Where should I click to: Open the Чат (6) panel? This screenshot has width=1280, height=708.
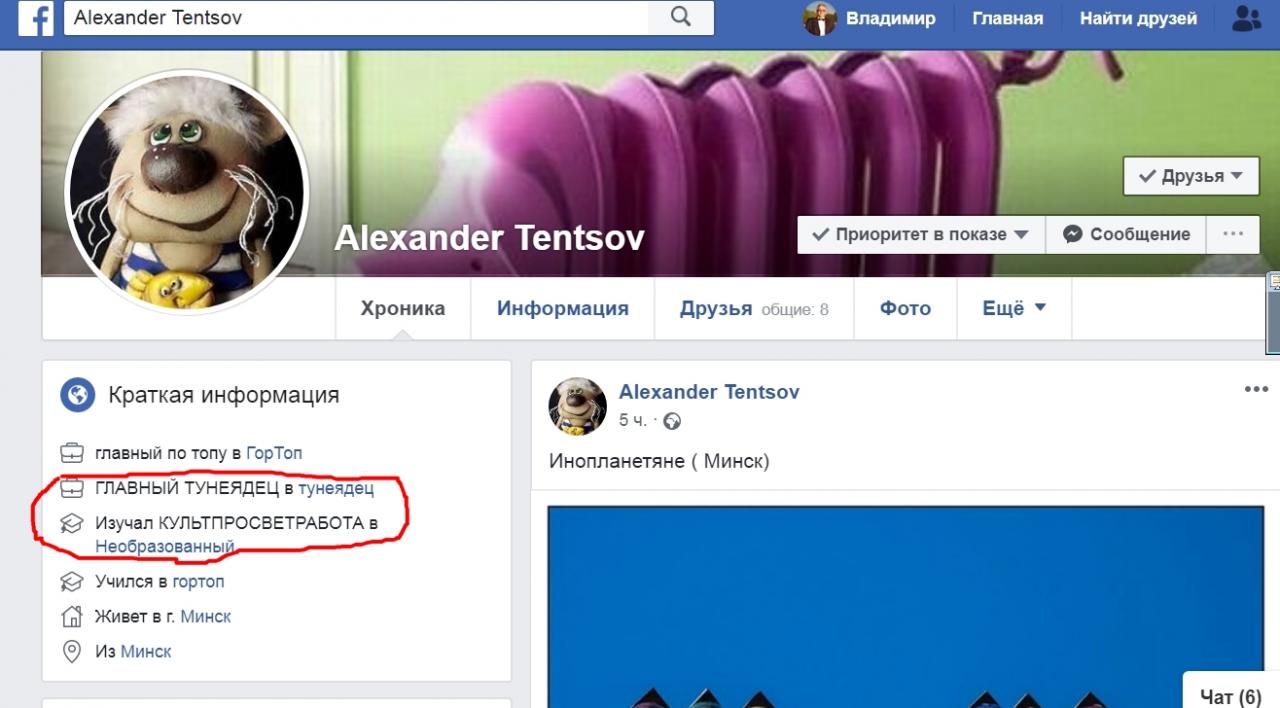click(1231, 696)
